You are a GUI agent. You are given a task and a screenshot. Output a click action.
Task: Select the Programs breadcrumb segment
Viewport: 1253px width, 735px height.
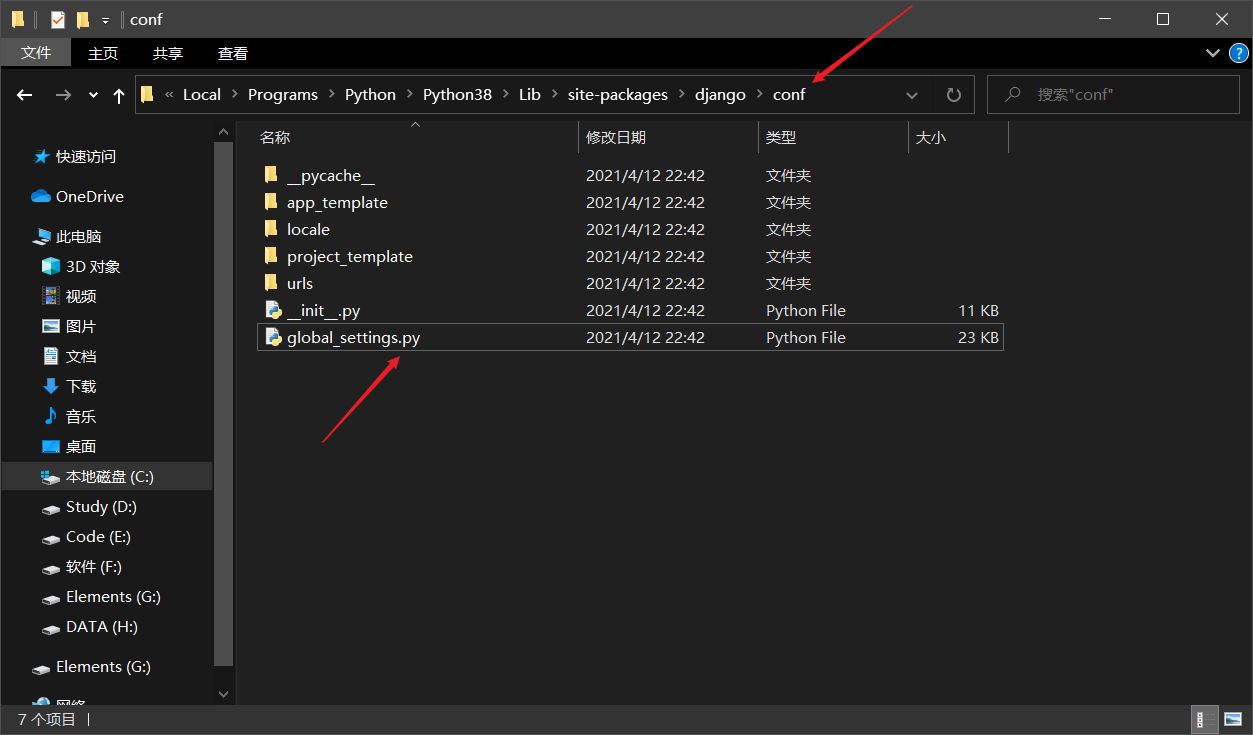(283, 95)
